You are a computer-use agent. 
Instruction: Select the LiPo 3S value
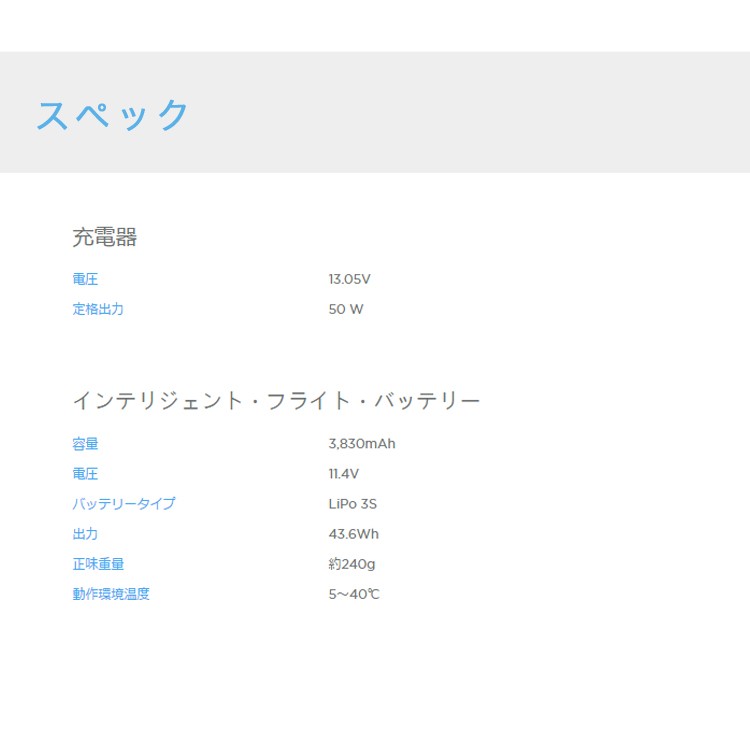[x=353, y=504]
